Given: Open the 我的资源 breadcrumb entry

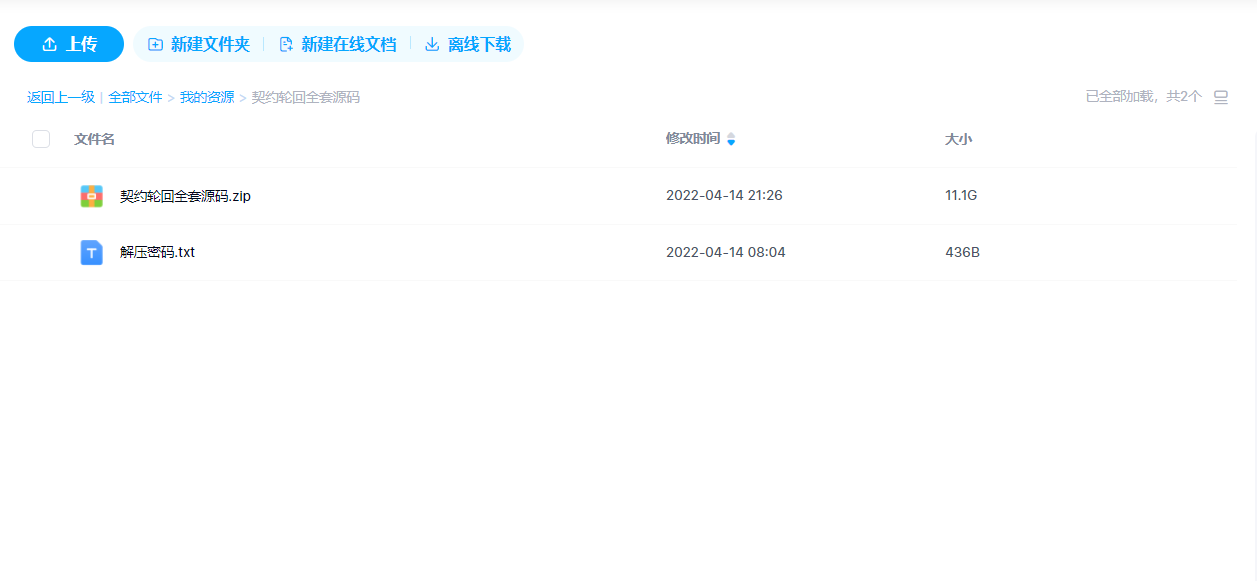Looking at the screenshot, I should (205, 96).
